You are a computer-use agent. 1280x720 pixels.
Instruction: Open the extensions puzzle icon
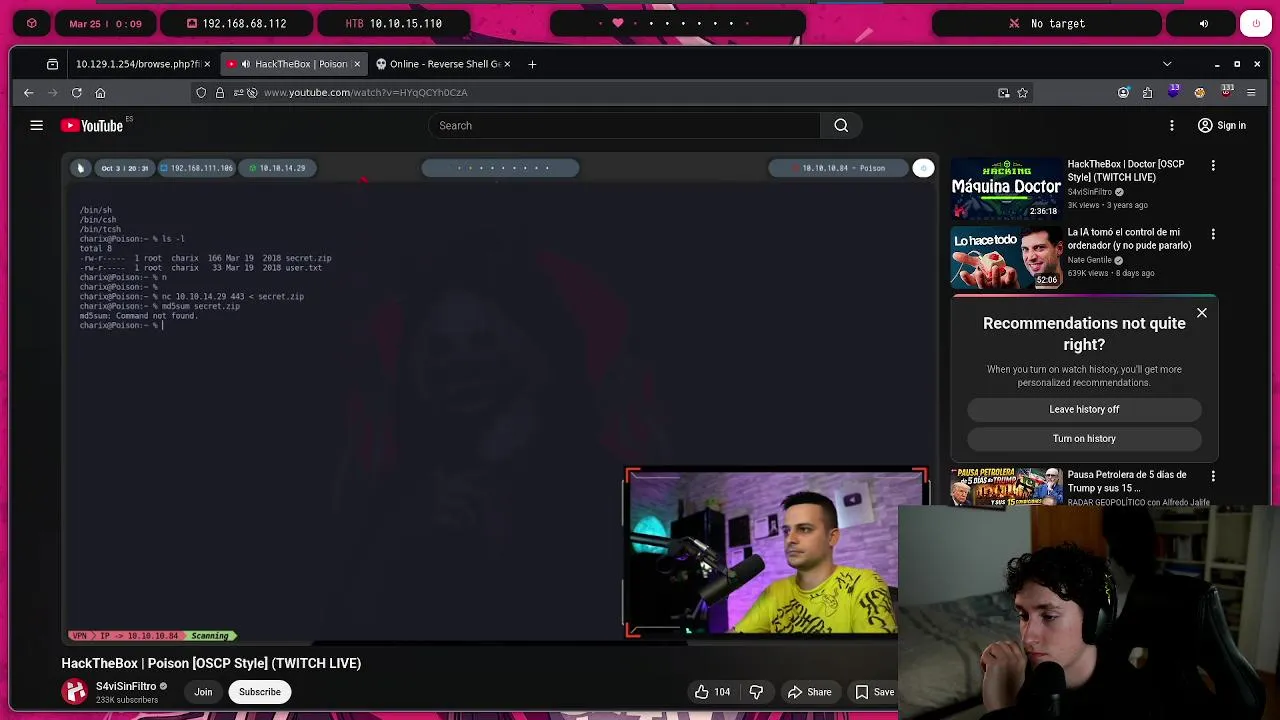pos(1147,92)
